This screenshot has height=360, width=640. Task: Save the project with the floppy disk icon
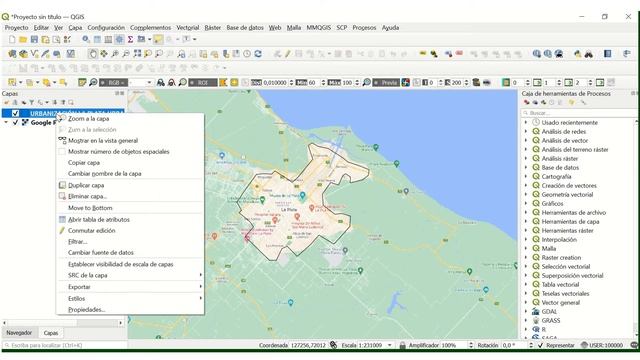[x=34, y=39]
